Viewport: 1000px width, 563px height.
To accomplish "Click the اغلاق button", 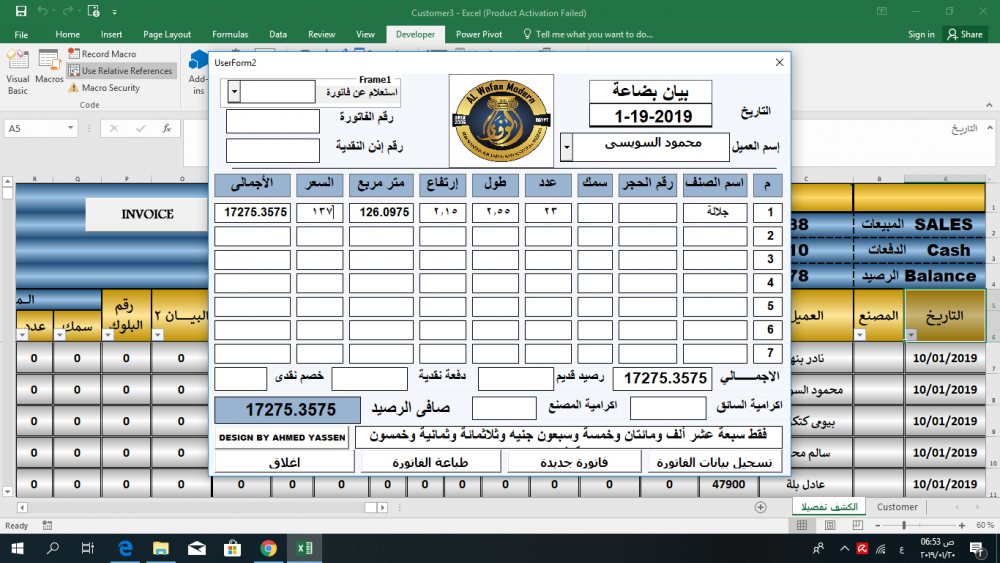I will pyautogui.click(x=284, y=462).
